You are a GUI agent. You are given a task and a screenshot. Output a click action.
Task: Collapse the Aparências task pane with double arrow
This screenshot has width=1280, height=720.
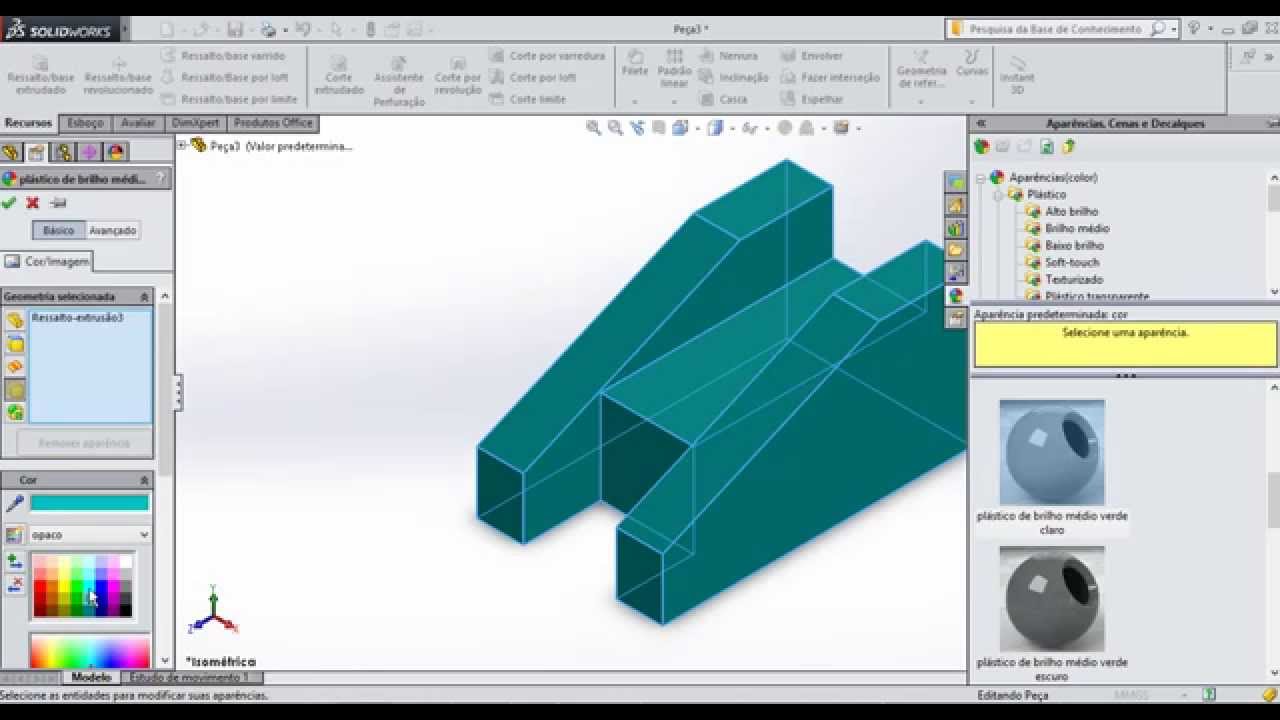point(981,124)
